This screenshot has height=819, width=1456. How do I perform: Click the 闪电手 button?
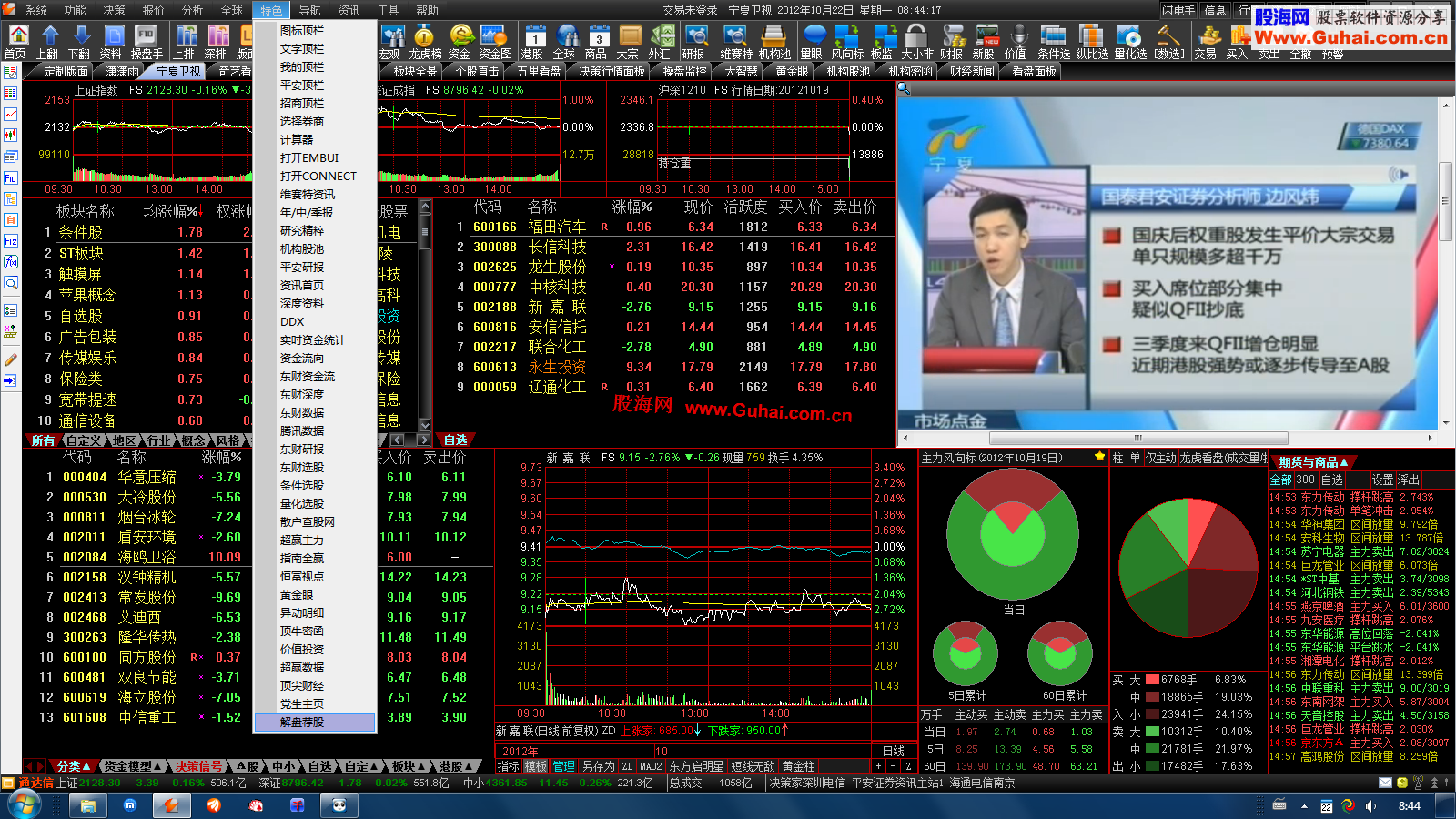1178,10
